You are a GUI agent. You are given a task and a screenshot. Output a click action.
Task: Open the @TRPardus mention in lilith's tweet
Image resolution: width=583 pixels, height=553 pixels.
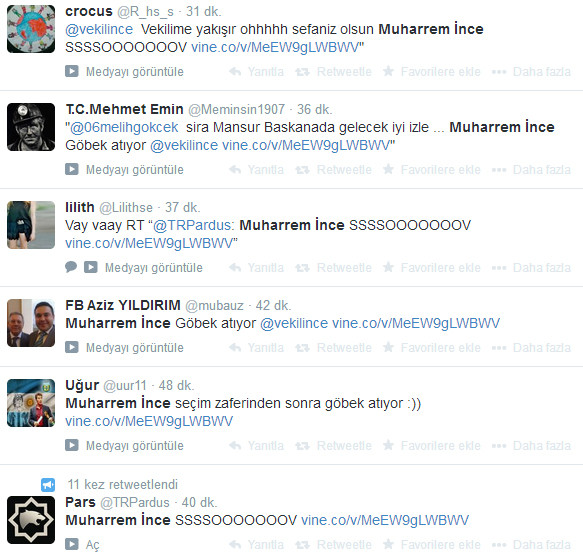(192, 225)
